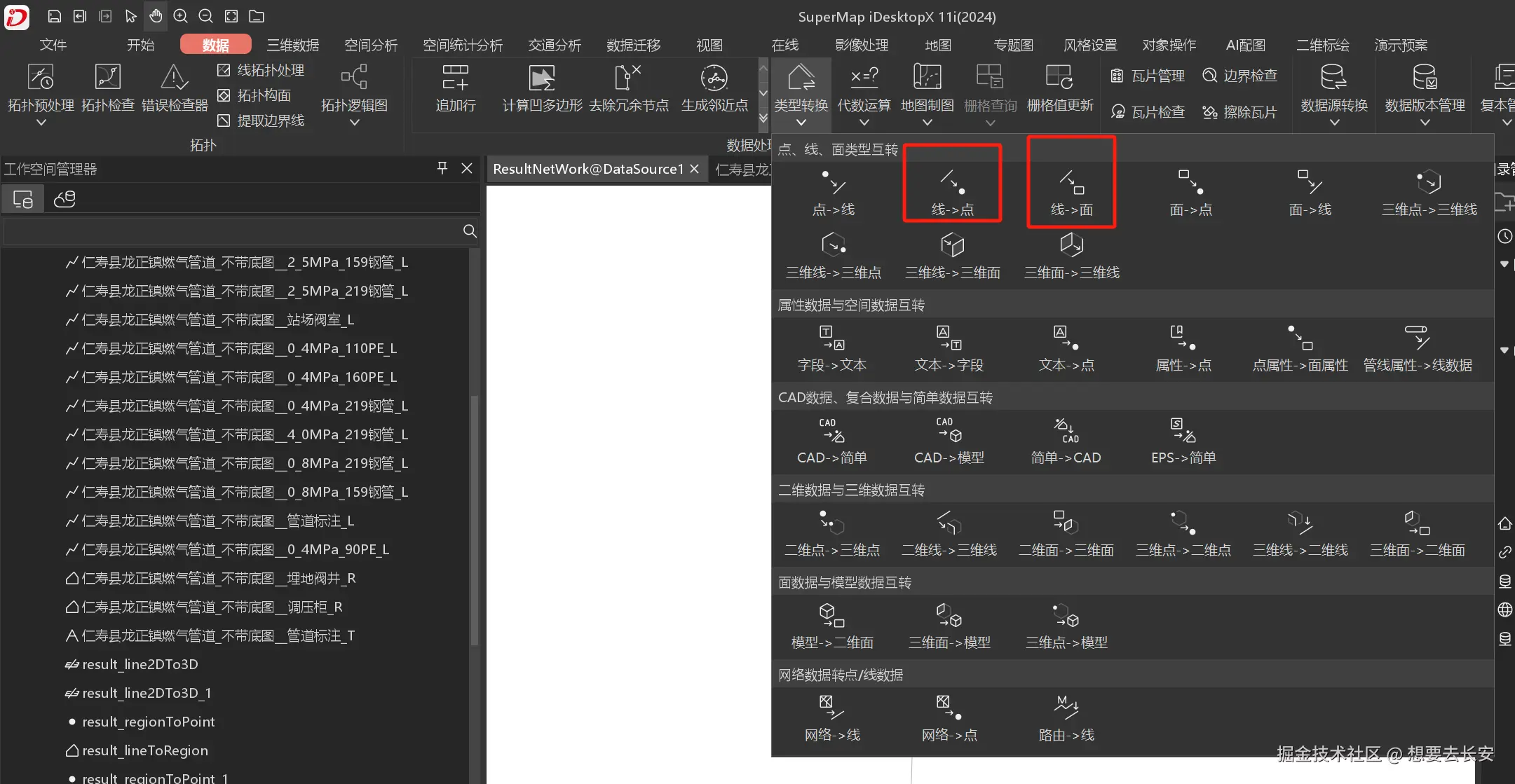Select the 点->线 conversion tool

[x=834, y=192]
